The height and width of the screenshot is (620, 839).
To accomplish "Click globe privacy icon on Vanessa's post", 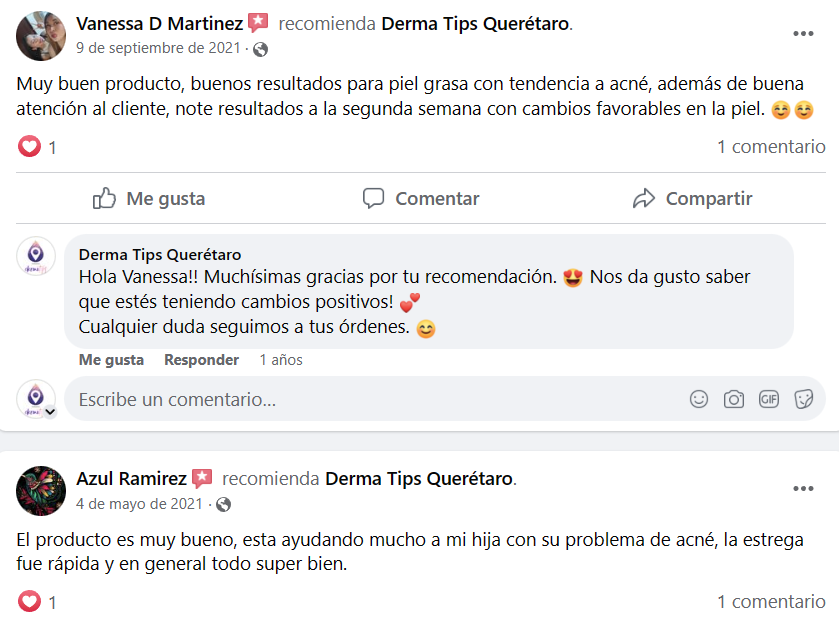I will coord(261,49).
